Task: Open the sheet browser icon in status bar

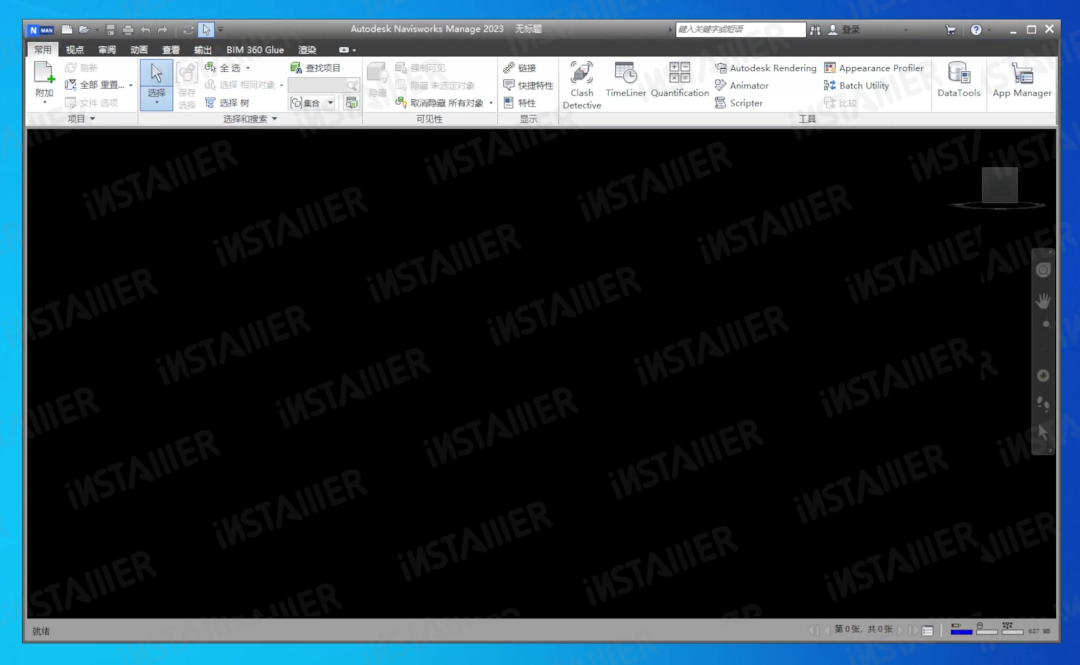Action: point(928,631)
